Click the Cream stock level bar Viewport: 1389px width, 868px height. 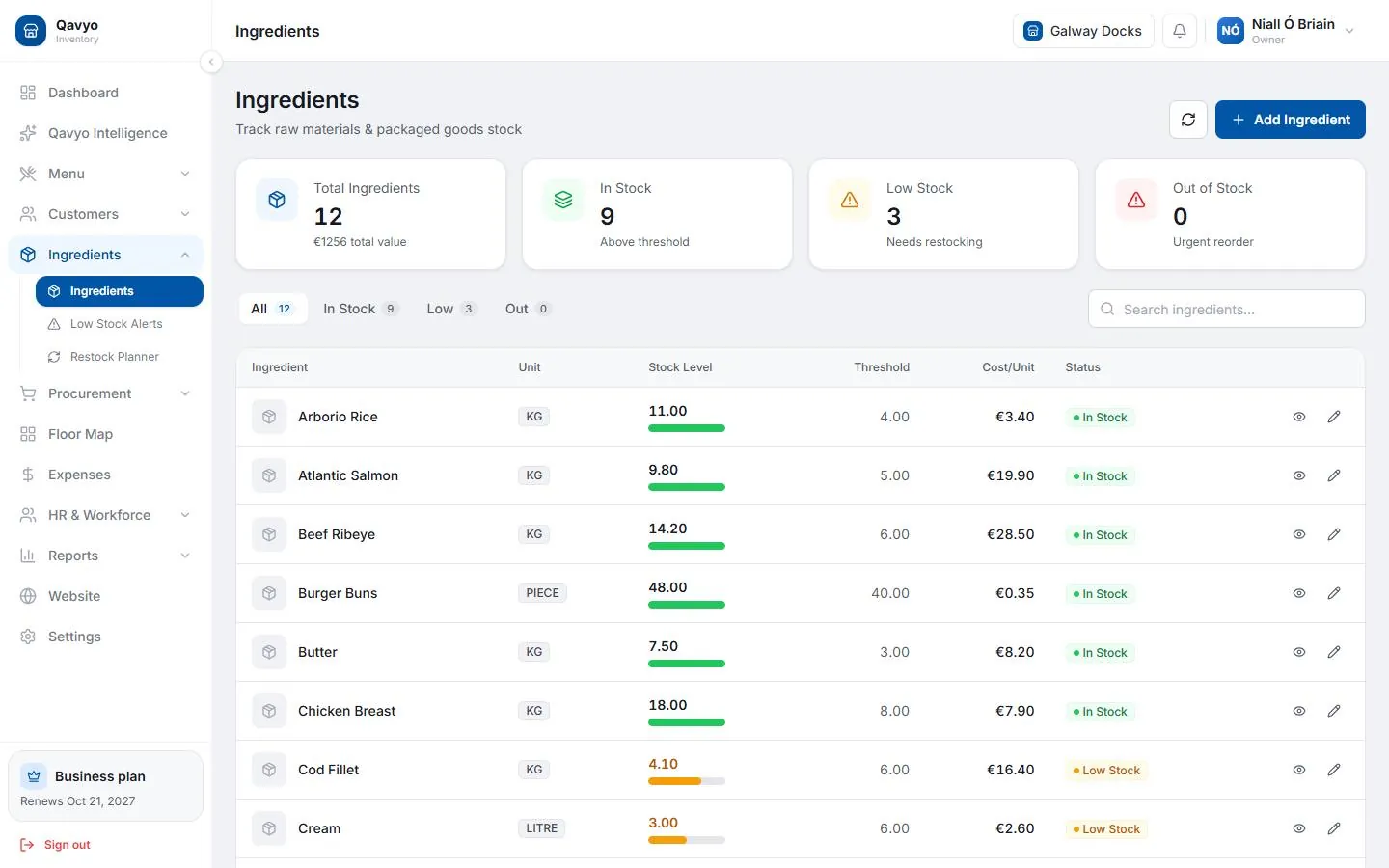(x=687, y=840)
